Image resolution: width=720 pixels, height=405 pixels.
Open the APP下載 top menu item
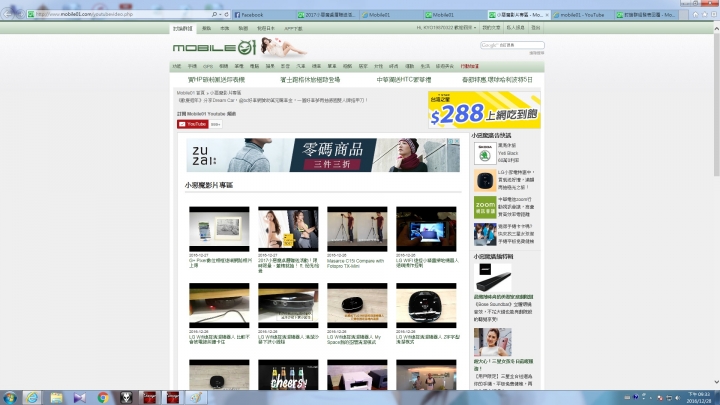(293, 28)
